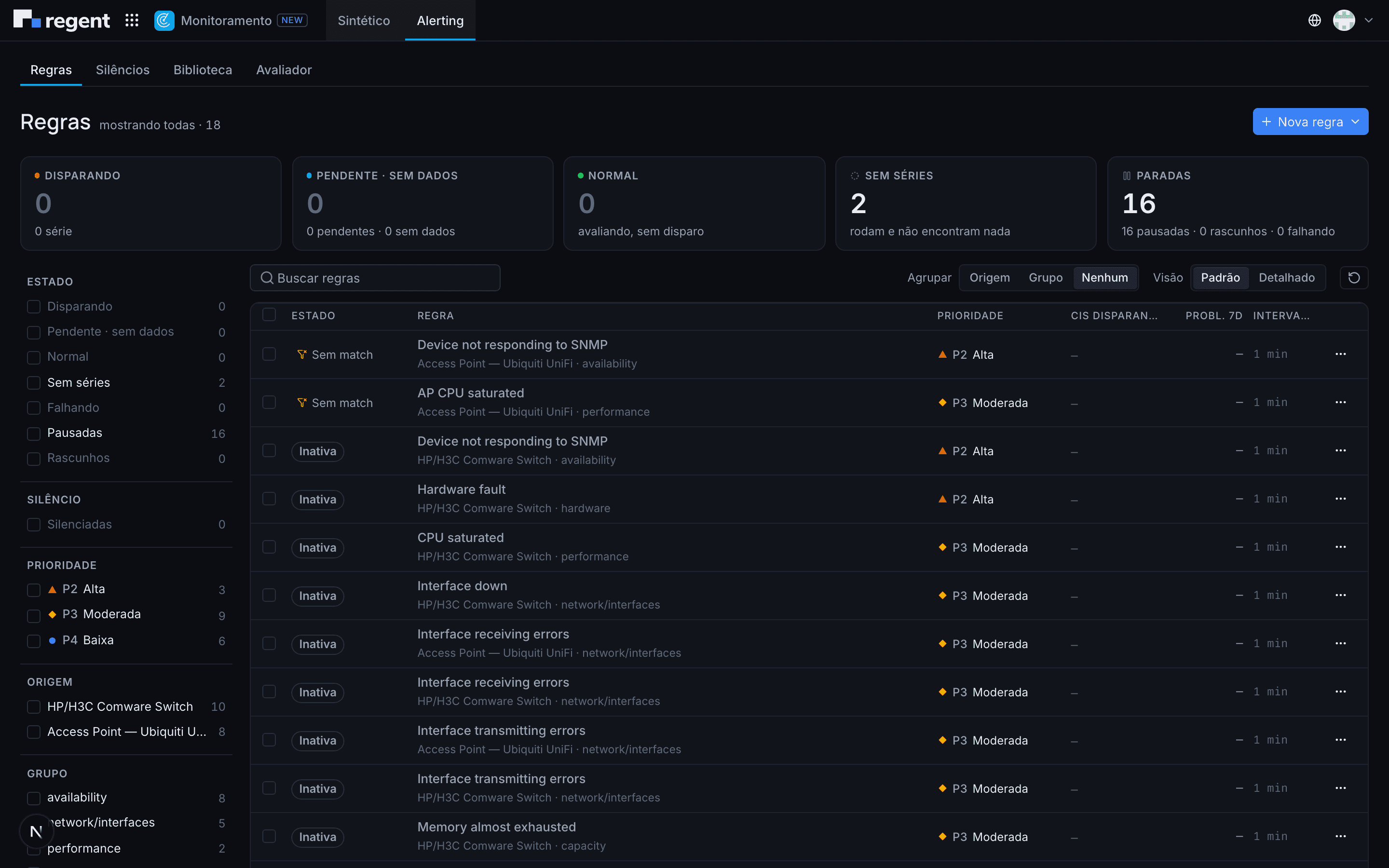The height and width of the screenshot is (868, 1389).
Task: Click the P2 Alta triangle filter icon
Action: point(52,590)
